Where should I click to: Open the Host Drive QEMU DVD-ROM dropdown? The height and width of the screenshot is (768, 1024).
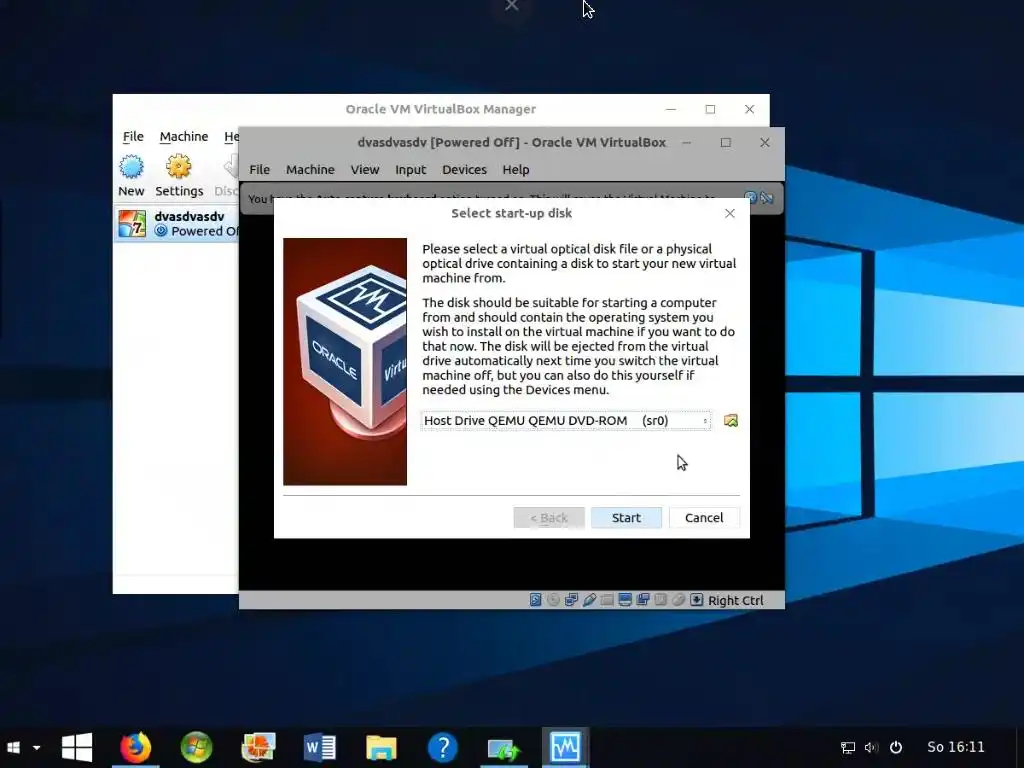[566, 421]
